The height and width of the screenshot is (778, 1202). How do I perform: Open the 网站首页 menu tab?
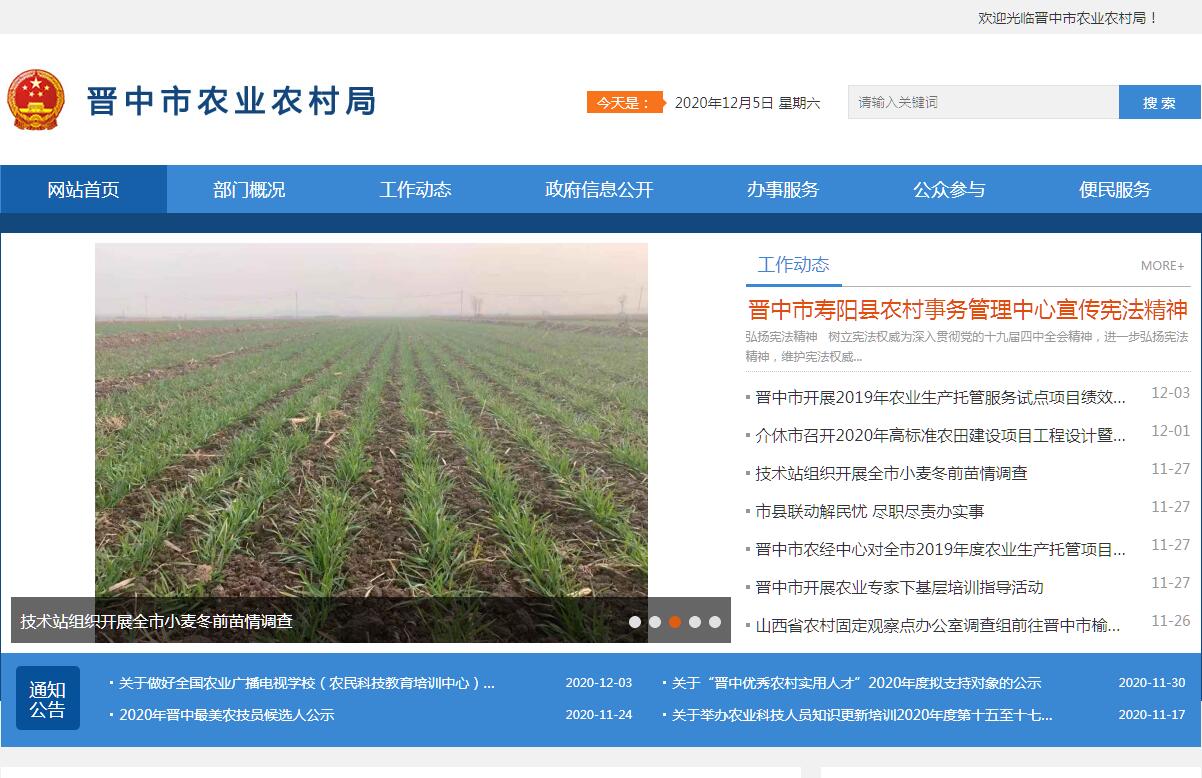tap(83, 190)
